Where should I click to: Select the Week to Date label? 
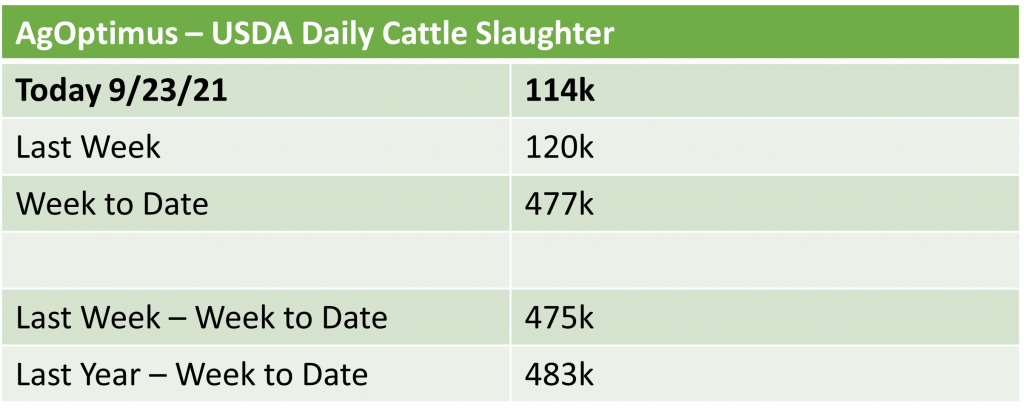(113, 204)
